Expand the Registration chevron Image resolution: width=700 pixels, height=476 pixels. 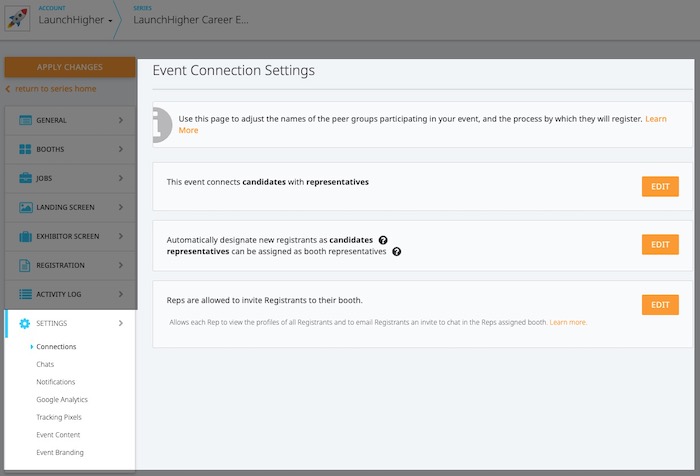pos(121,265)
